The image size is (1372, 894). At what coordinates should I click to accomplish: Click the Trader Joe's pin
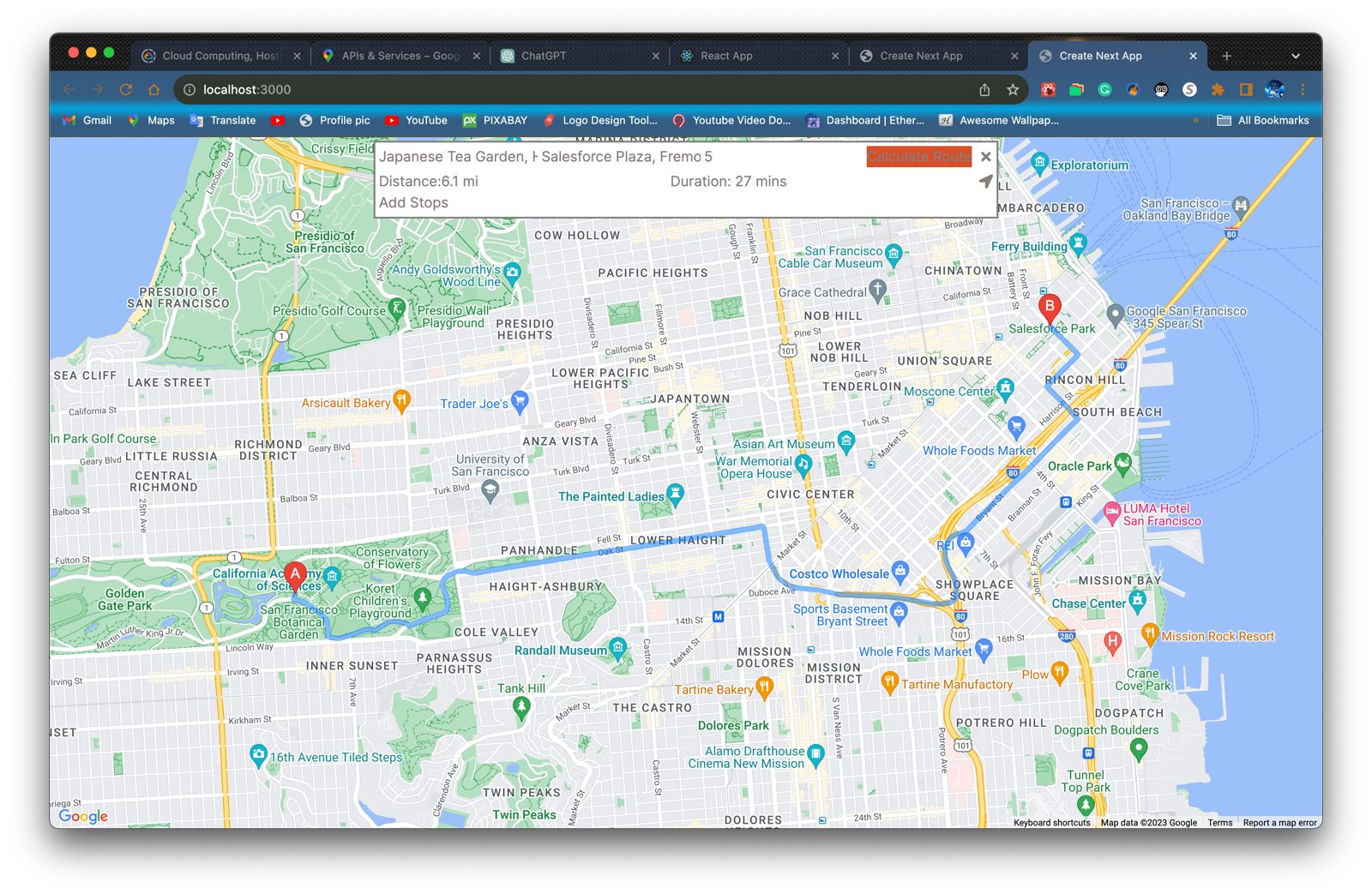click(520, 402)
